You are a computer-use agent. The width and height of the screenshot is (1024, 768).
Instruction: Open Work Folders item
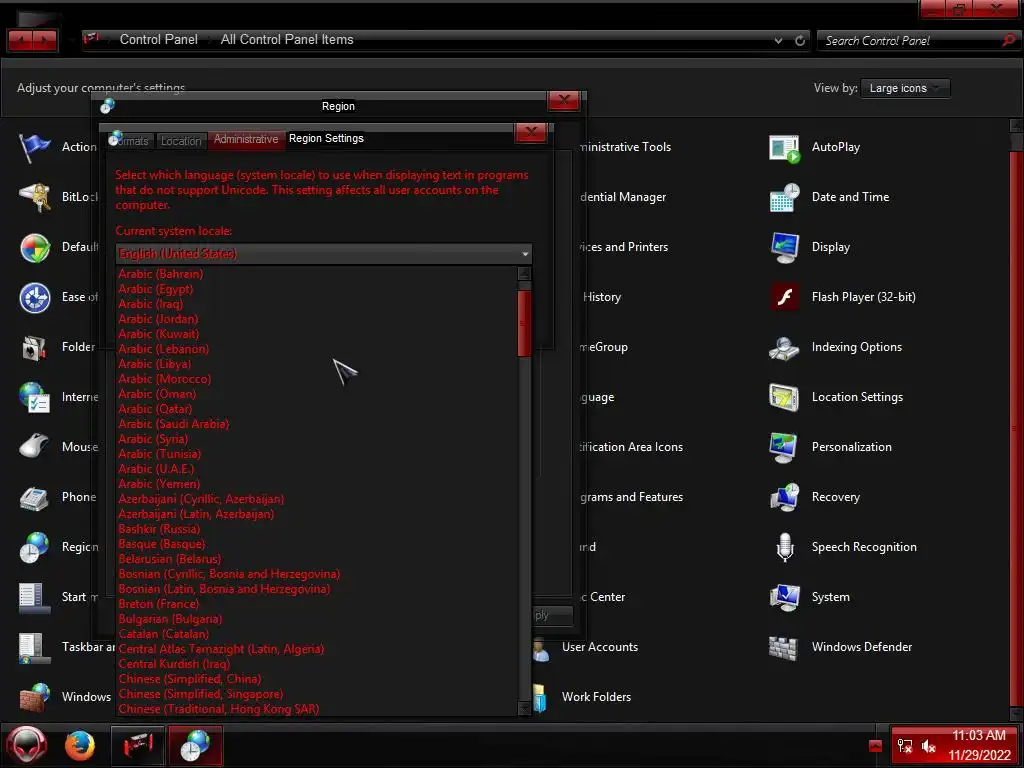pyautogui.click(x=596, y=697)
